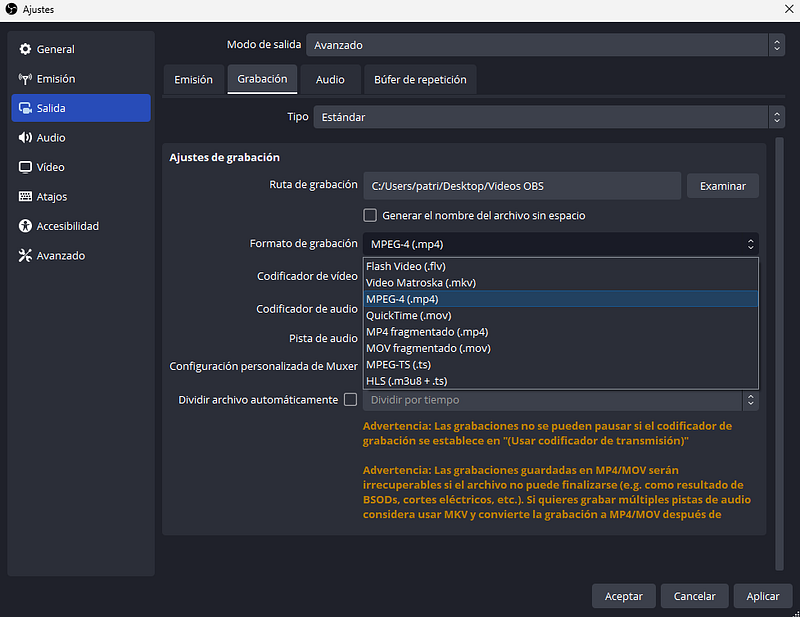800x617 pixels.
Task: Click the OBS logo in title bar
Action: (x=11, y=9)
